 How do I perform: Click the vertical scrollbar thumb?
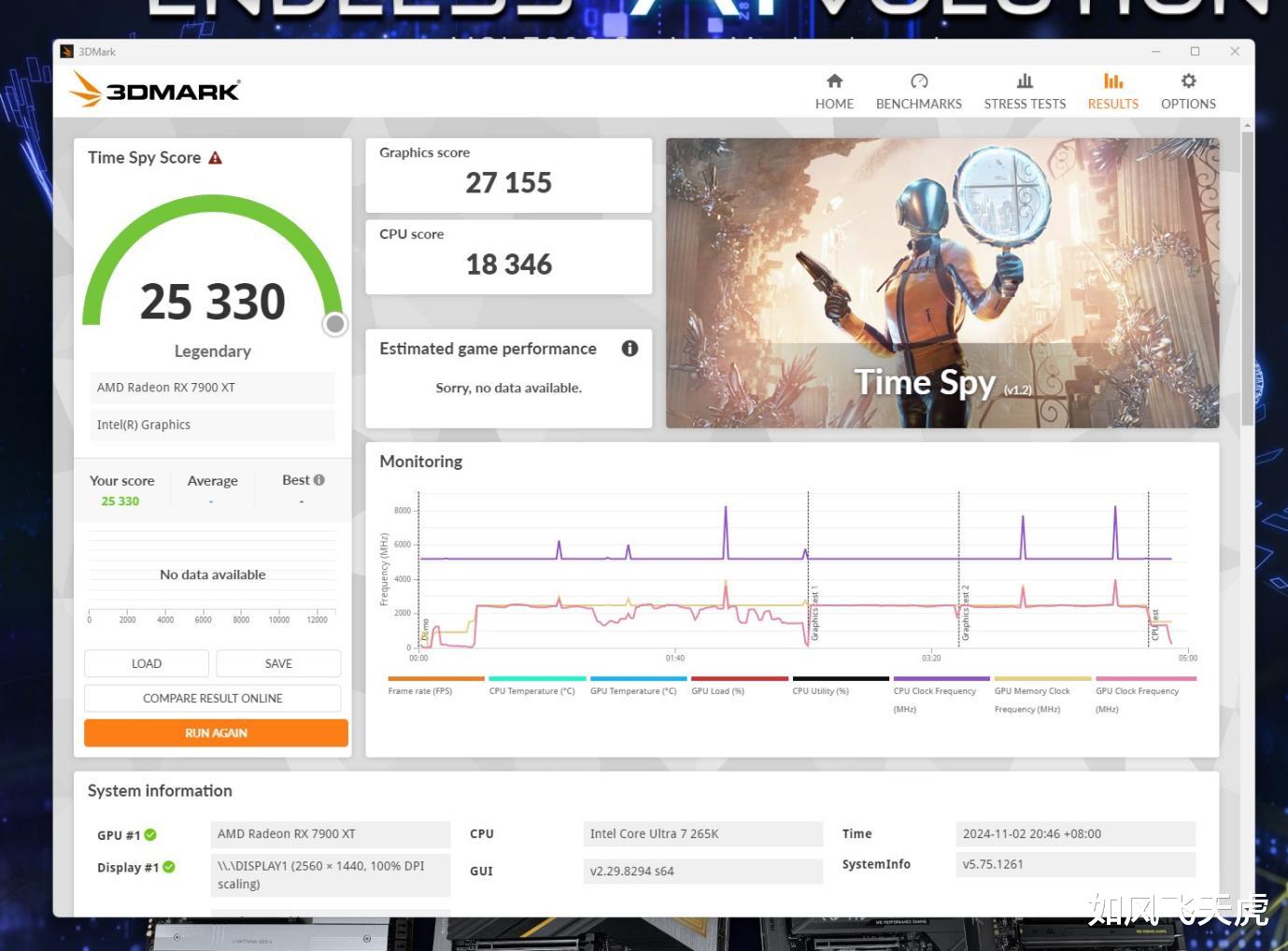point(1247,280)
